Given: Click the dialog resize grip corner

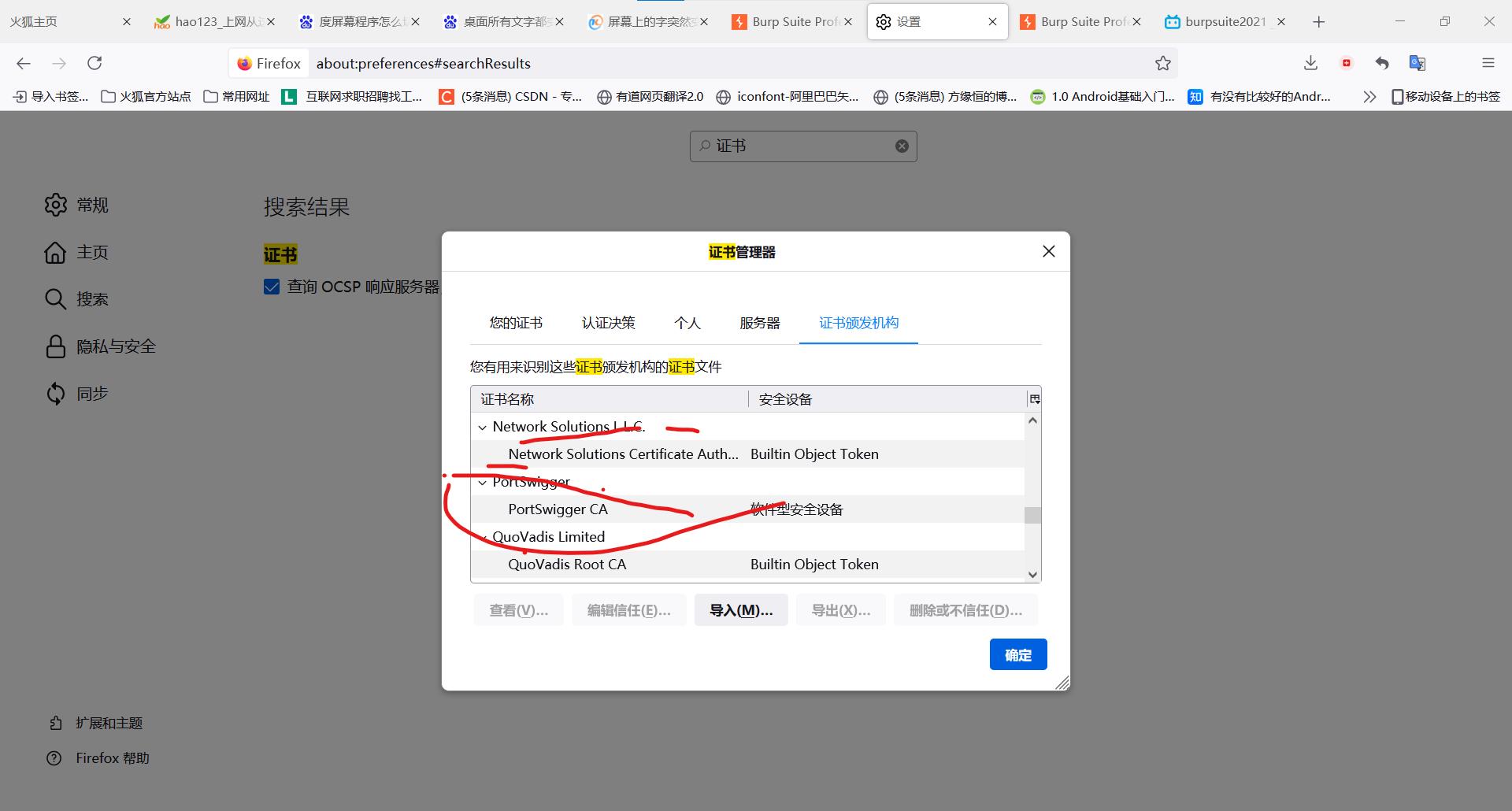Looking at the screenshot, I should (1062, 683).
